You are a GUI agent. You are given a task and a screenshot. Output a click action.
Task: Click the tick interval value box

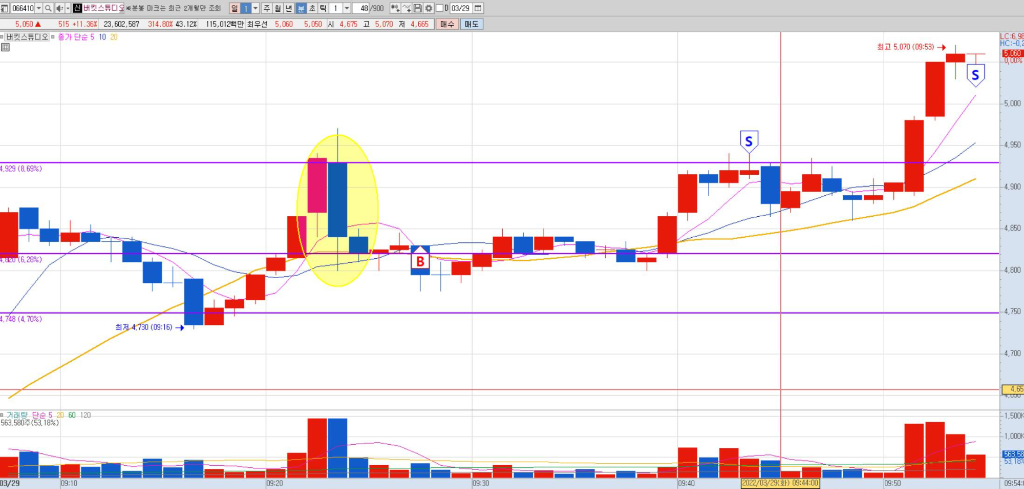coord(336,8)
